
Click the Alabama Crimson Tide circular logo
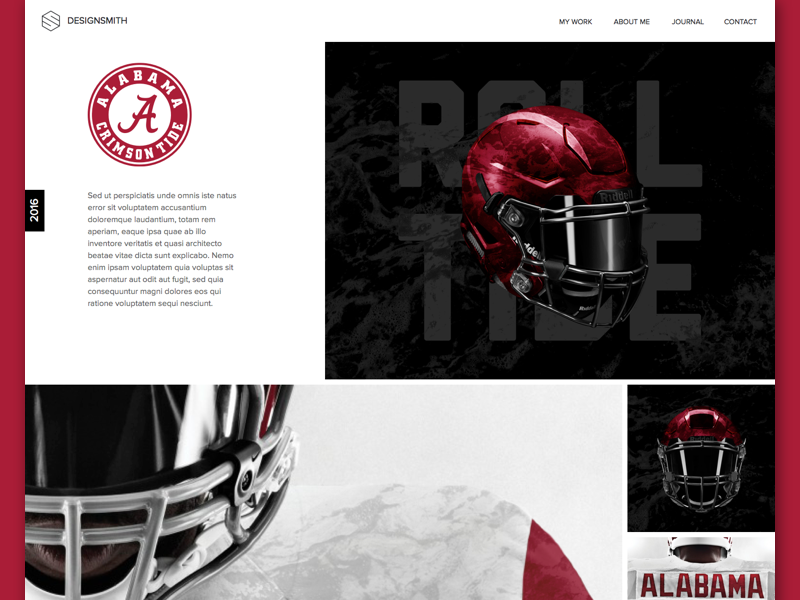140,114
